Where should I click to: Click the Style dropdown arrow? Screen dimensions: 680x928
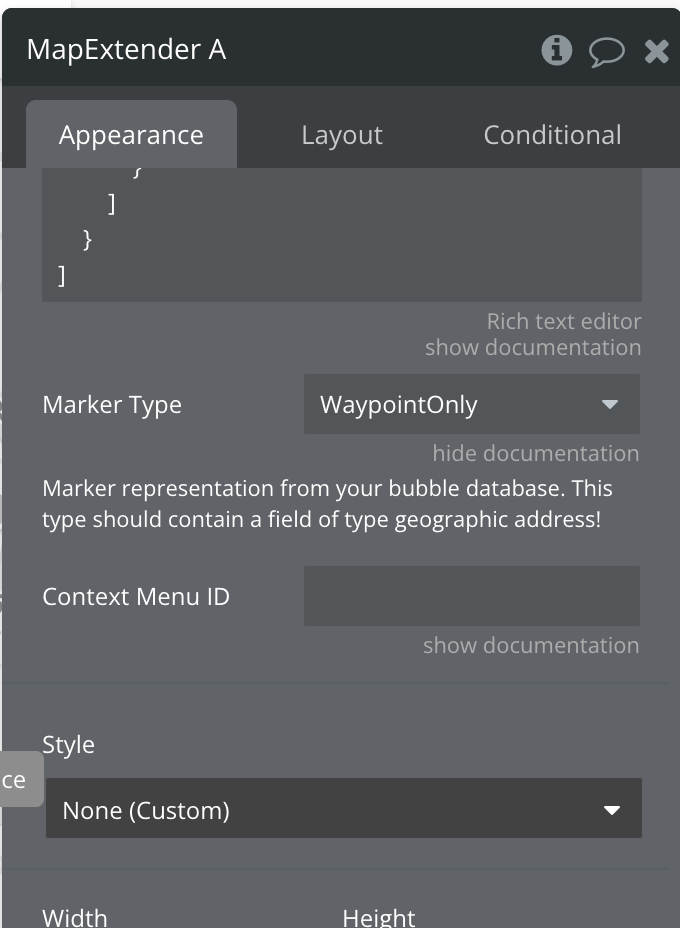click(612, 810)
